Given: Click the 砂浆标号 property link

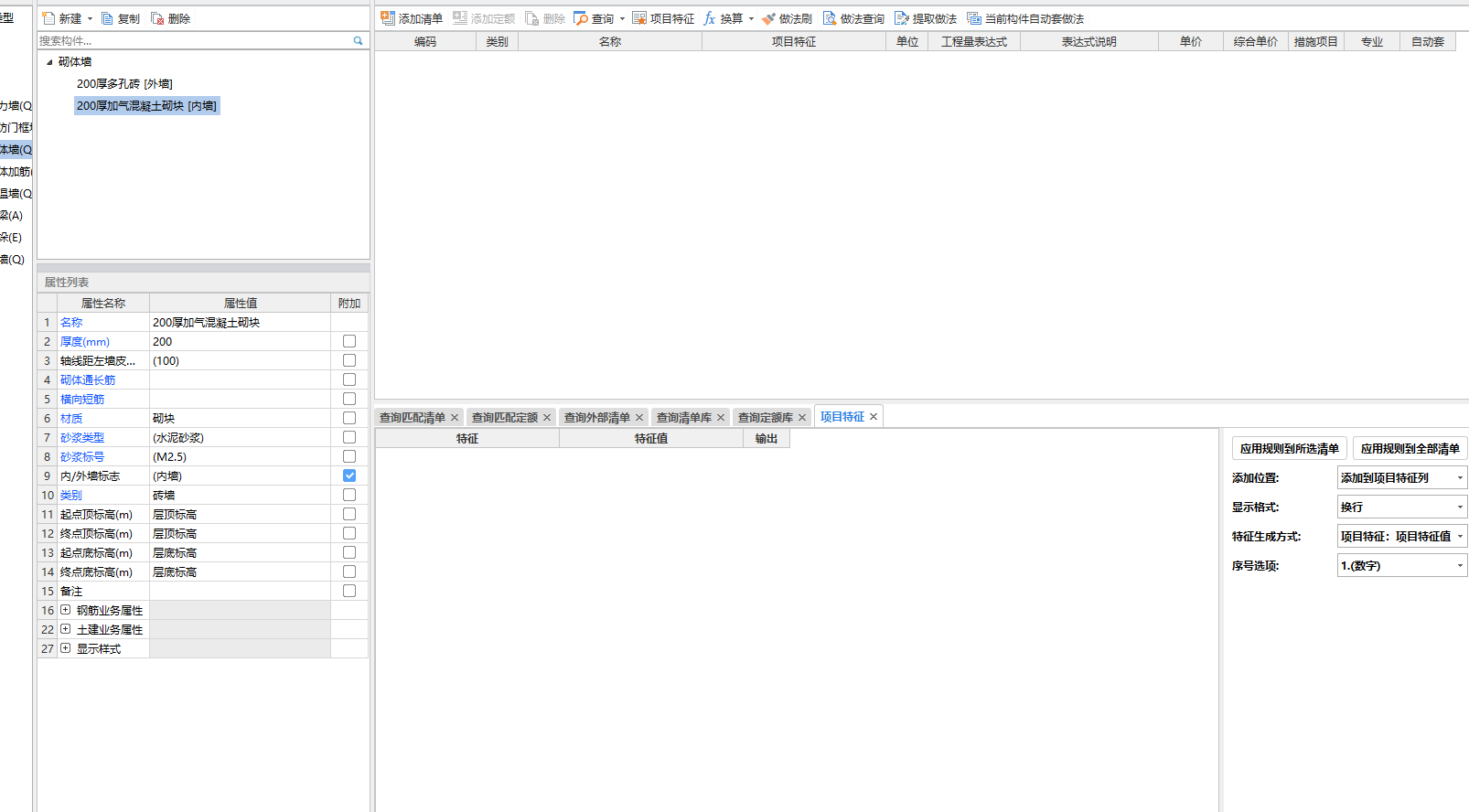Looking at the screenshot, I should click(82, 457).
